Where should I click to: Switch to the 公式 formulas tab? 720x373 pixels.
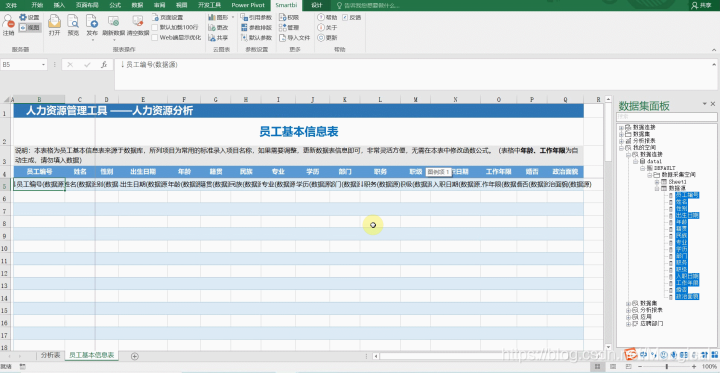(x=116, y=5)
